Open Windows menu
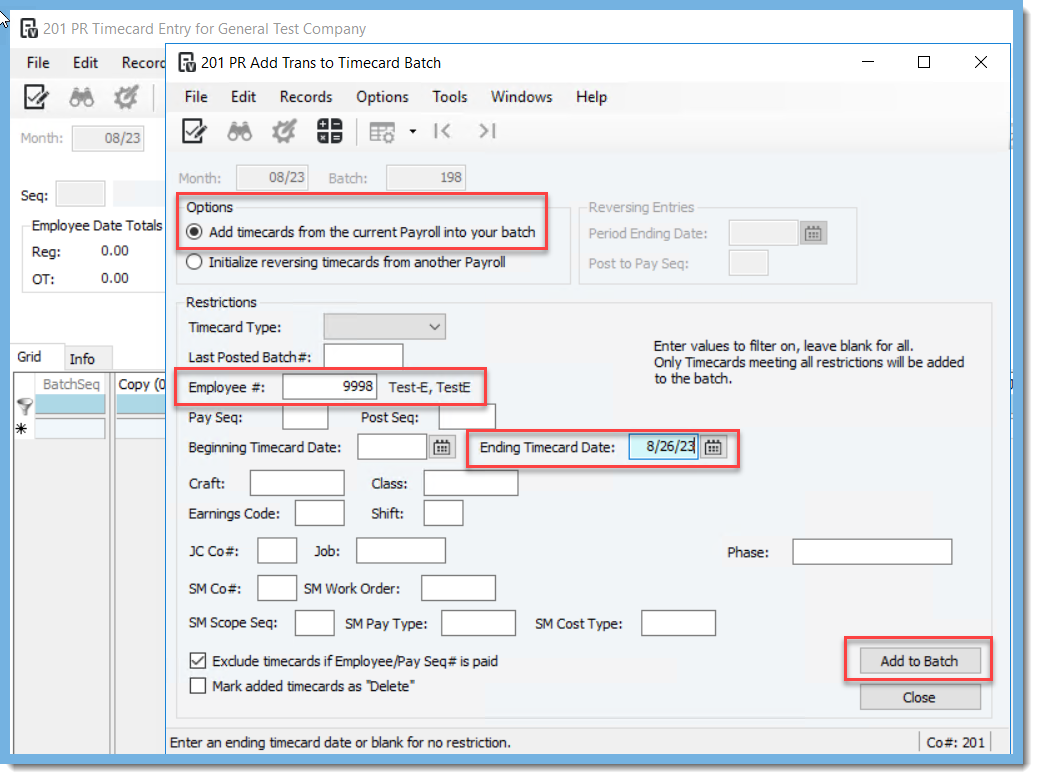Image resolution: width=1038 pixels, height=779 pixels. tap(521, 97)
